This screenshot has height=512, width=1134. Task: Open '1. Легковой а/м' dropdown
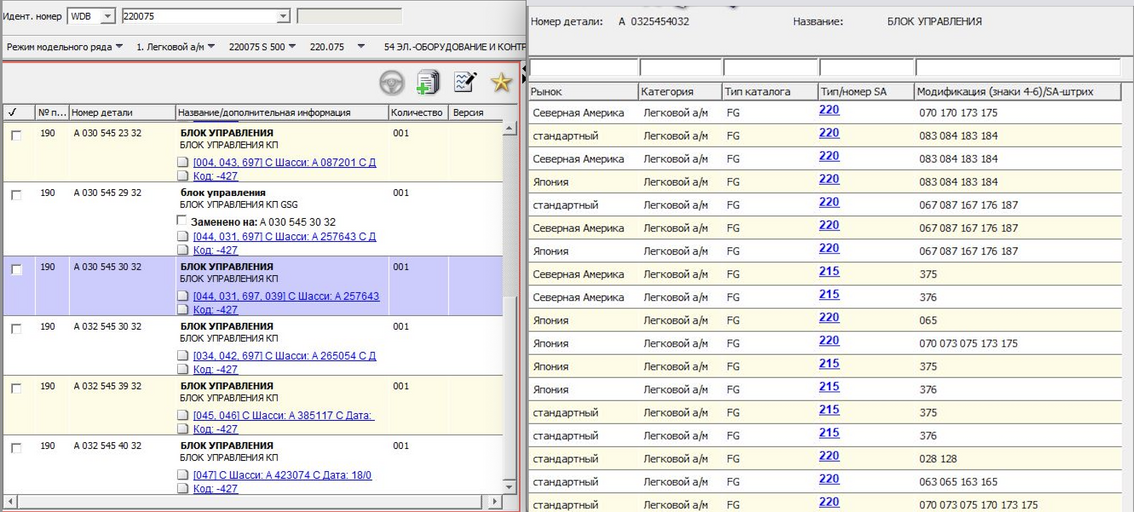coord(176,46)
